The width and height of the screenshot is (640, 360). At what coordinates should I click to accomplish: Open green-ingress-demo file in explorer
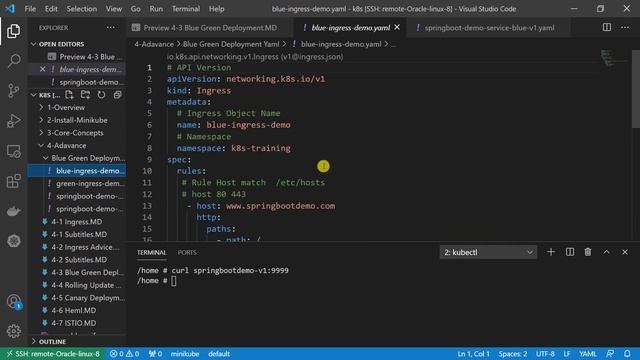click(x=90, y=184)
